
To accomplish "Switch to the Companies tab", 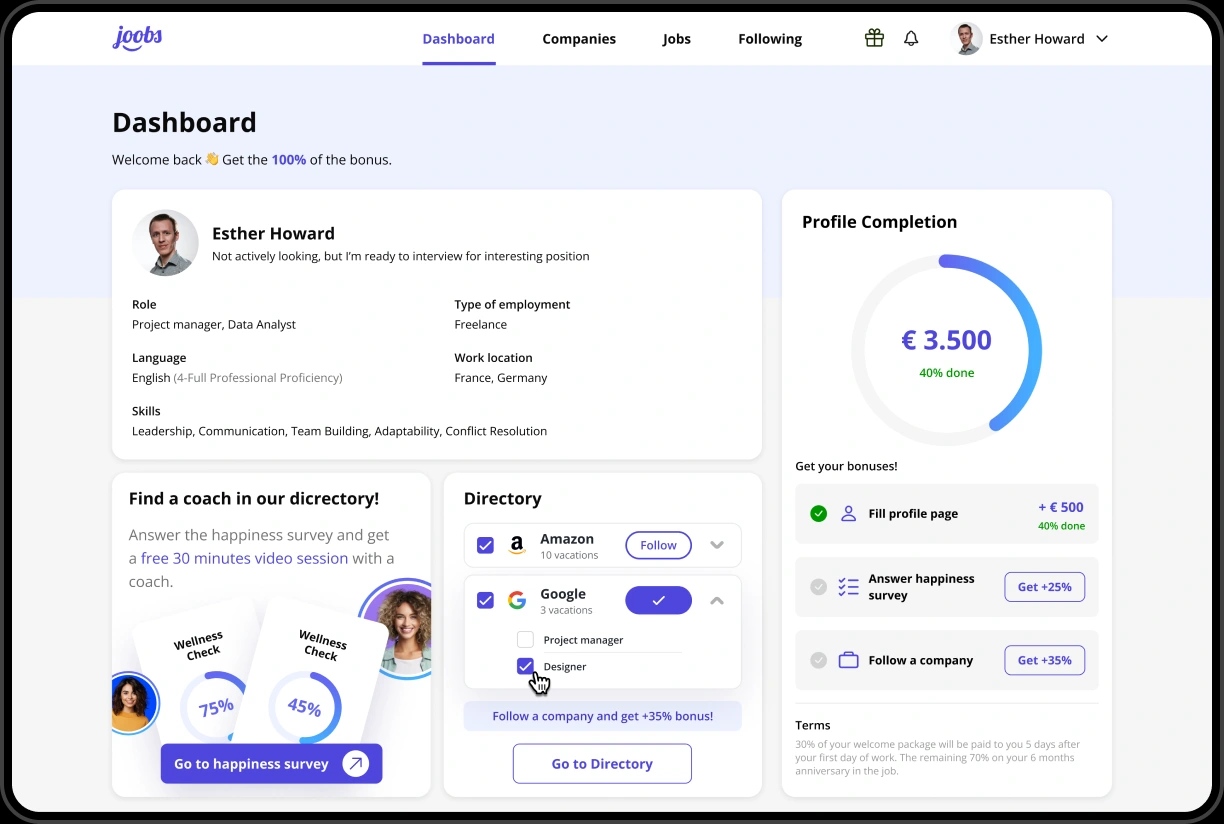I will pyautogui.click(x=579, y=39).
